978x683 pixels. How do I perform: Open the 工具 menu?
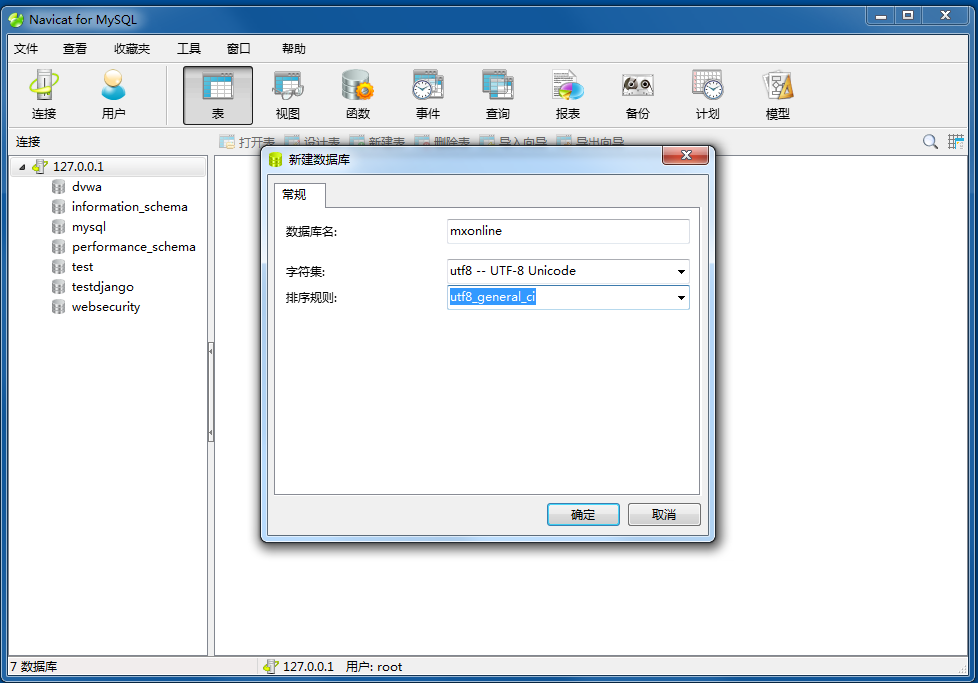click(x=188, y=49)
